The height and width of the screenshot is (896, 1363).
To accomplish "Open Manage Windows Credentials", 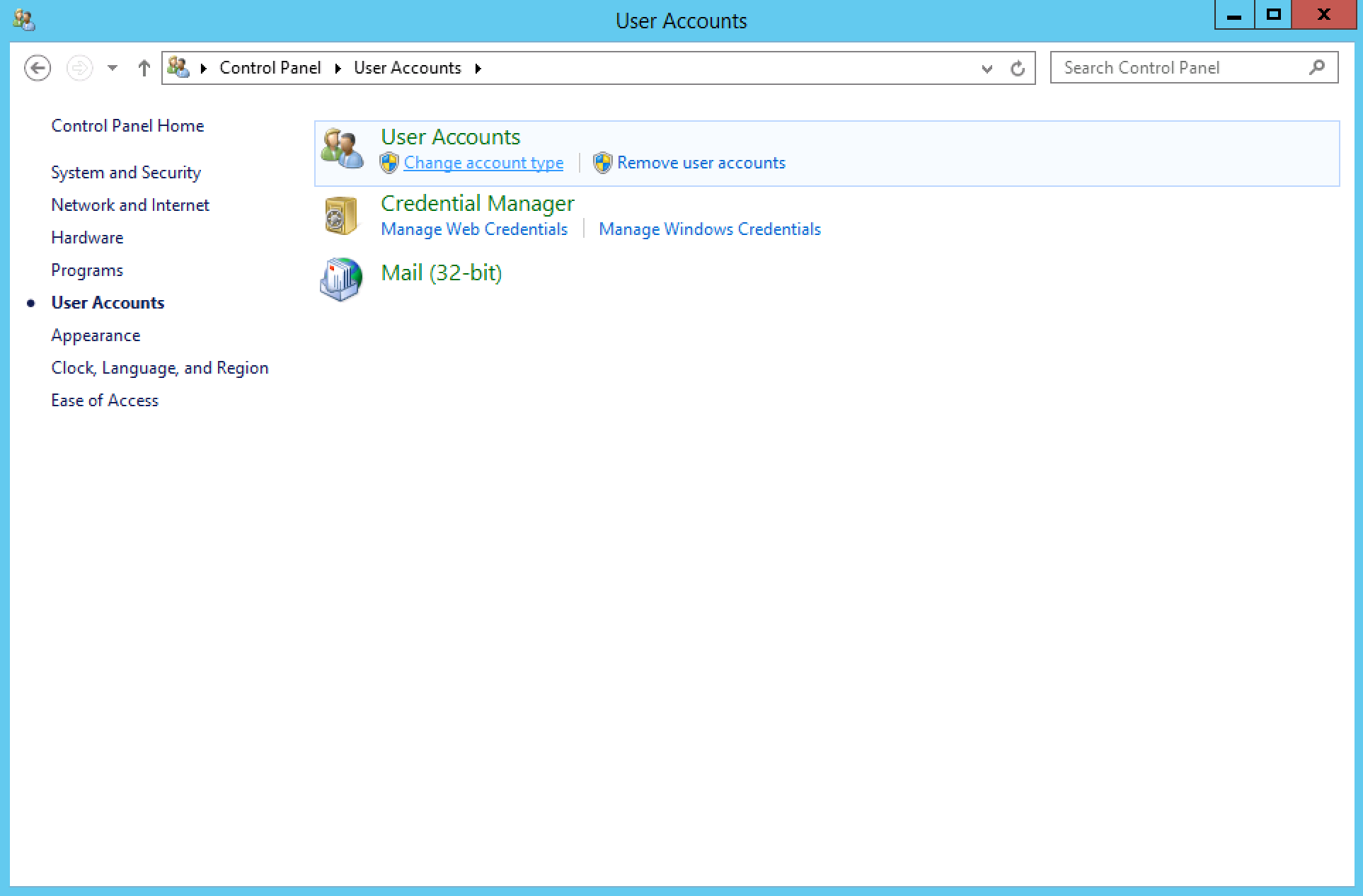I will coord(709,229).
